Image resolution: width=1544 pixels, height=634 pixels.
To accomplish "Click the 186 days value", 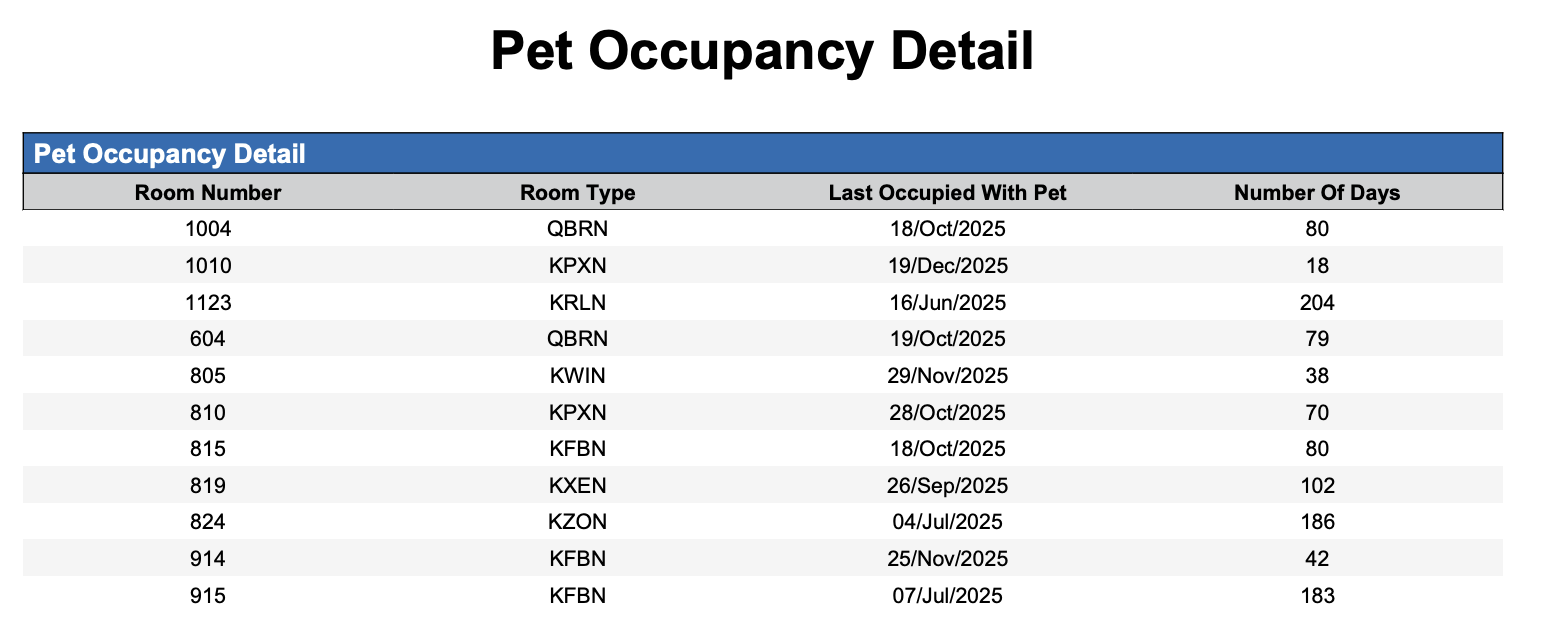I will click(1317, 522).
